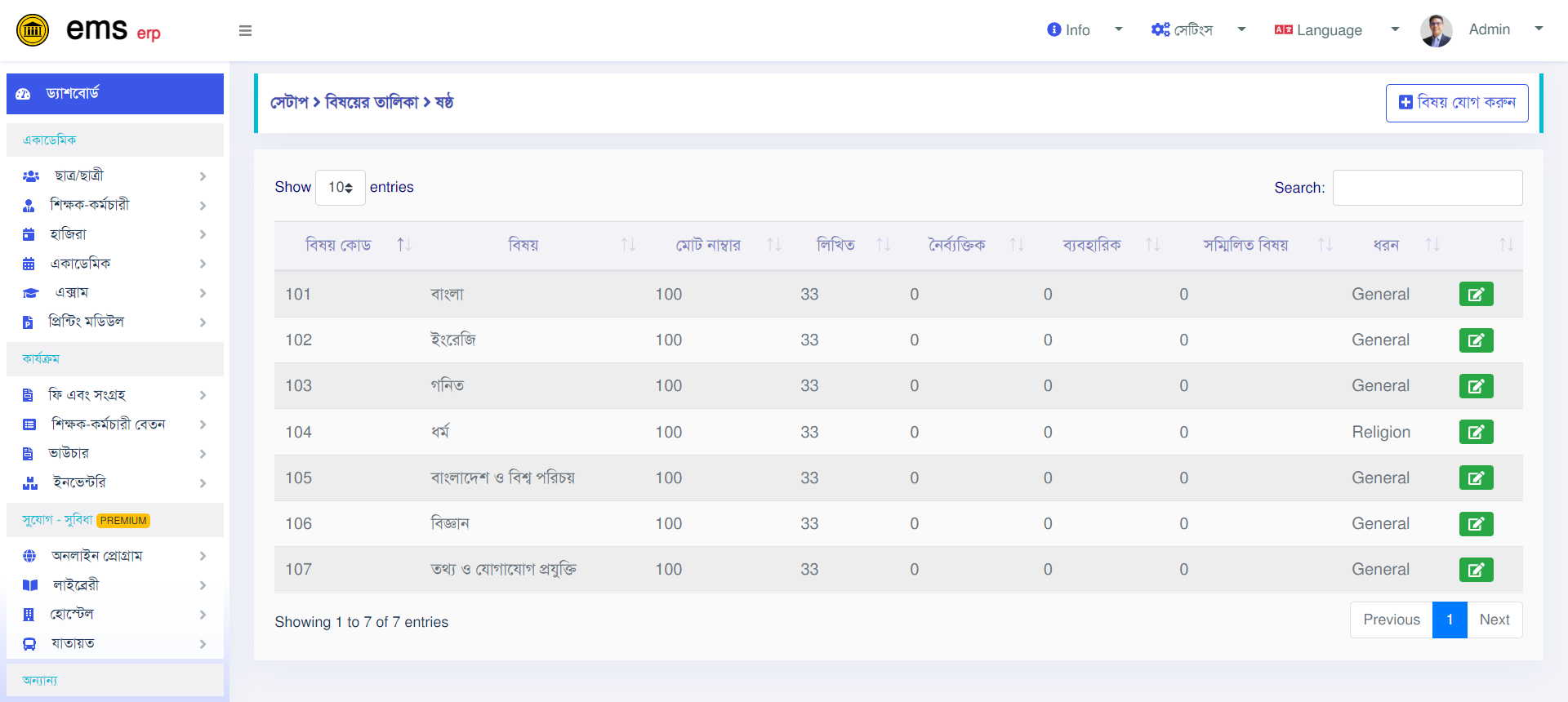Expand the ছাত্র/ছাত্রী sidebar submenu
Image resolution: width=1568 pixels, height=702 pixels.
pyautogui.click(x=114, y=175)
